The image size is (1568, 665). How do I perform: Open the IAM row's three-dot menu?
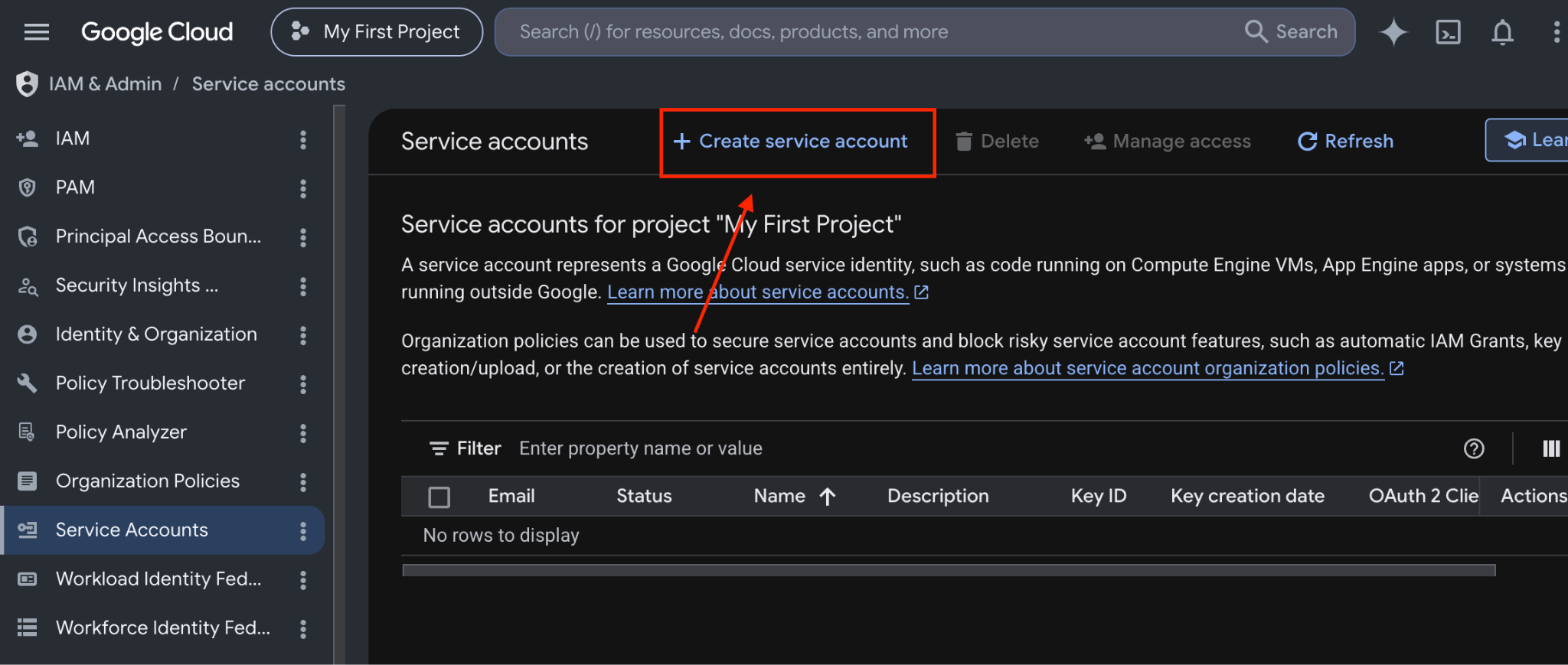(303, 139)
